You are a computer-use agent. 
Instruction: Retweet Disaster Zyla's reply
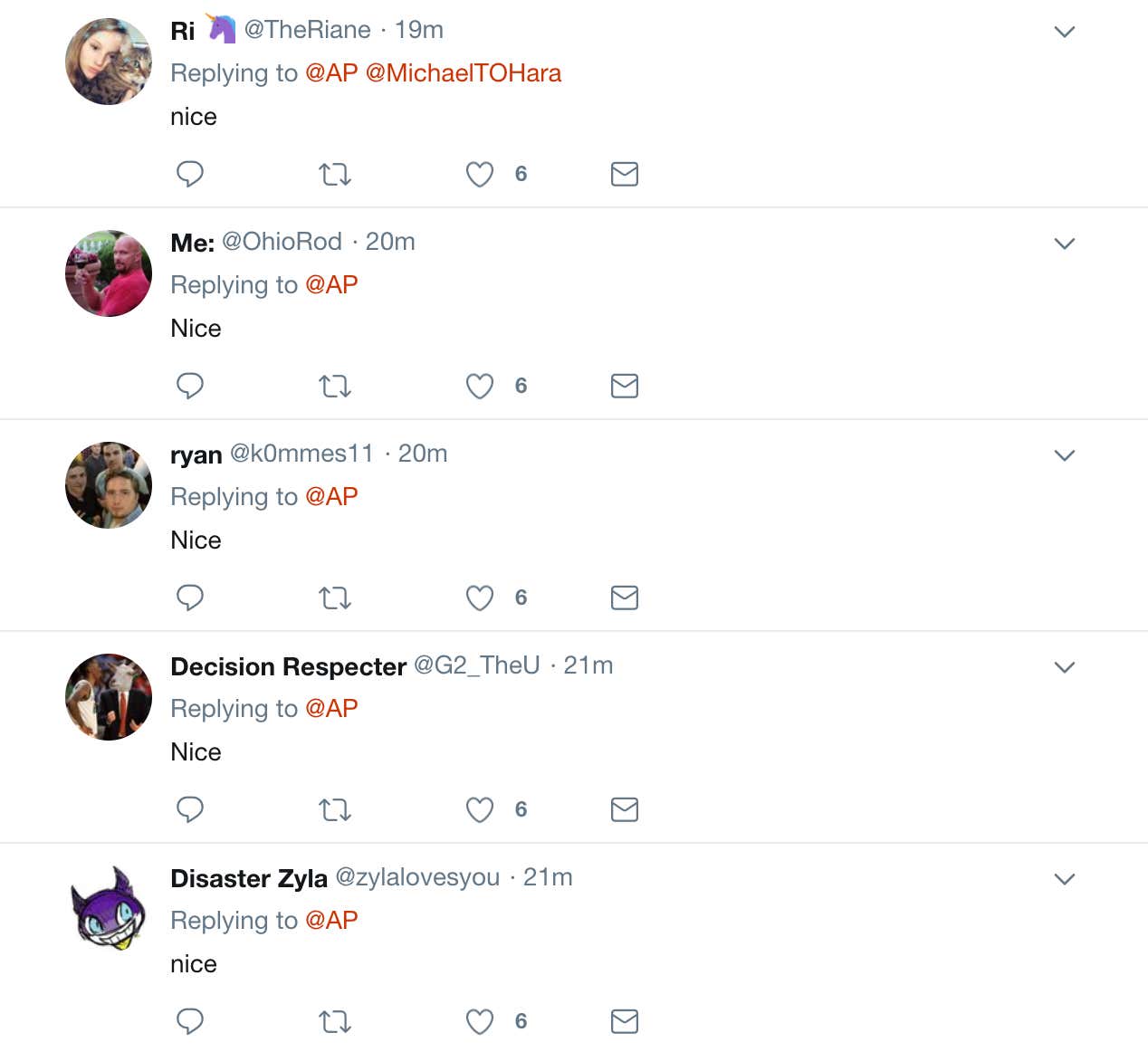pos(335,1021)
